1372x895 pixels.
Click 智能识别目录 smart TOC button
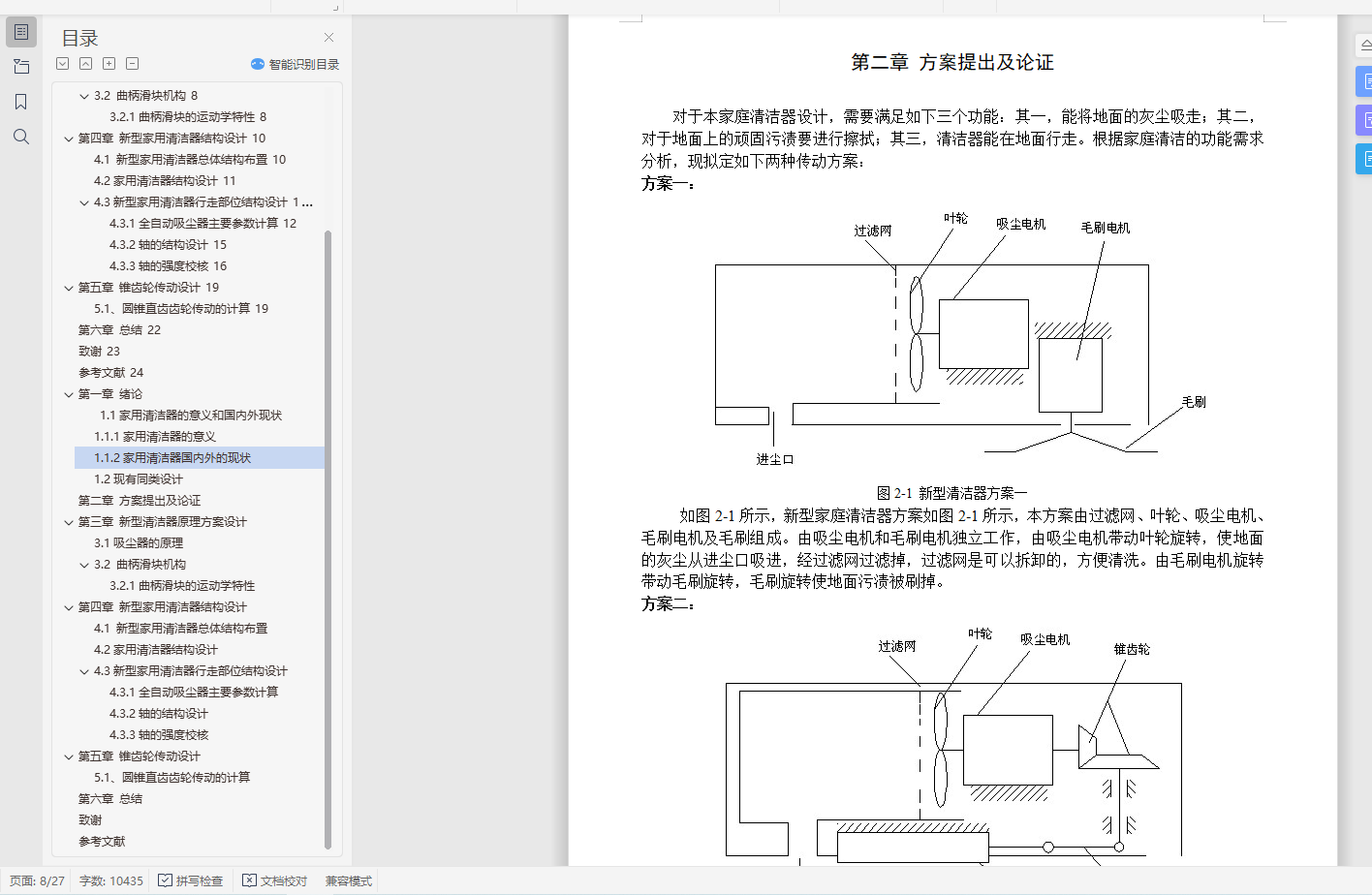tap(295, 64)
